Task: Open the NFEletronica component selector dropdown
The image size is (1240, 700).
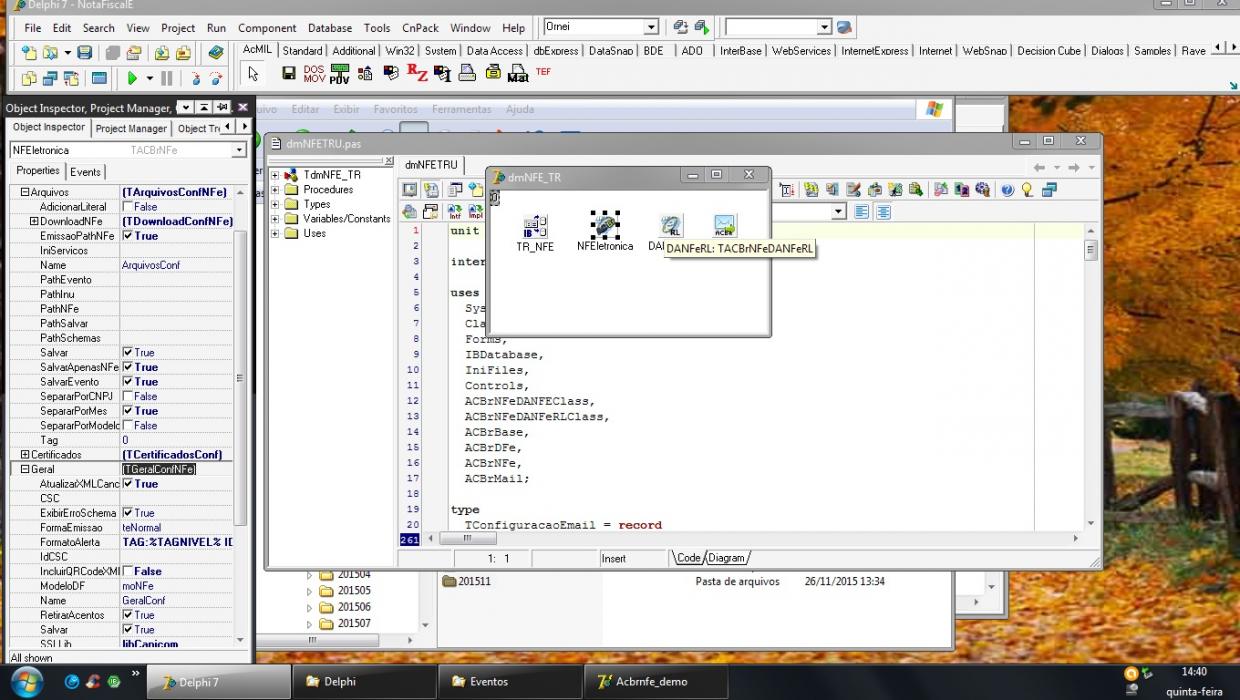Action: 239,150
